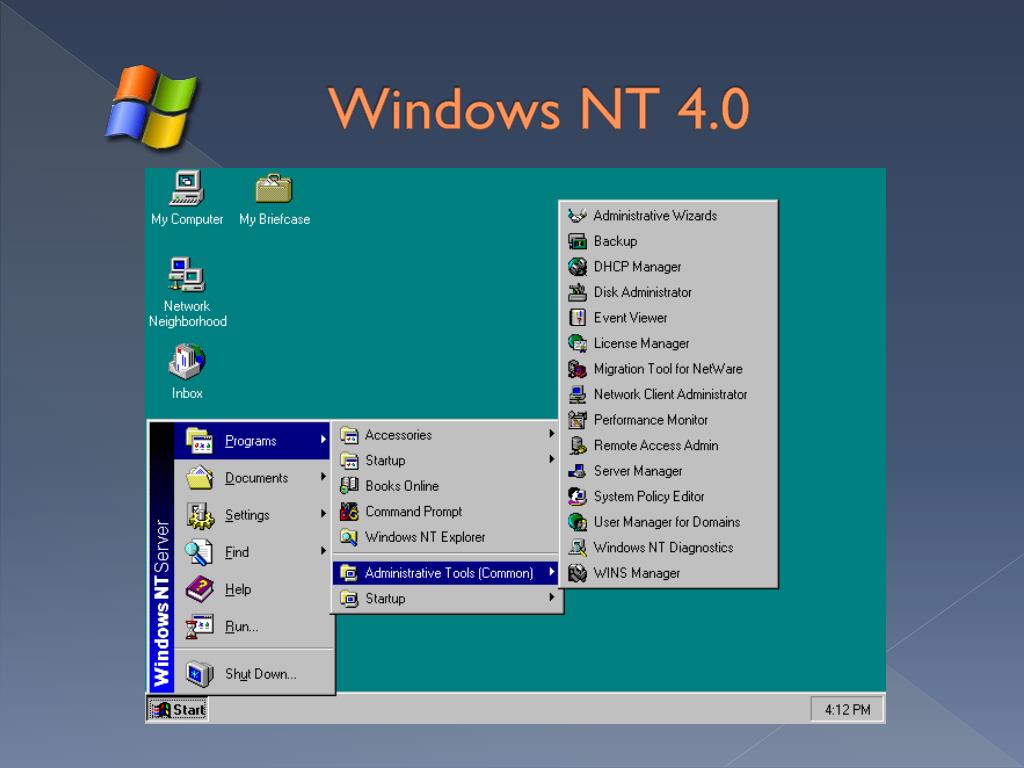Click the DHCP Manager icon

(577, 266)
